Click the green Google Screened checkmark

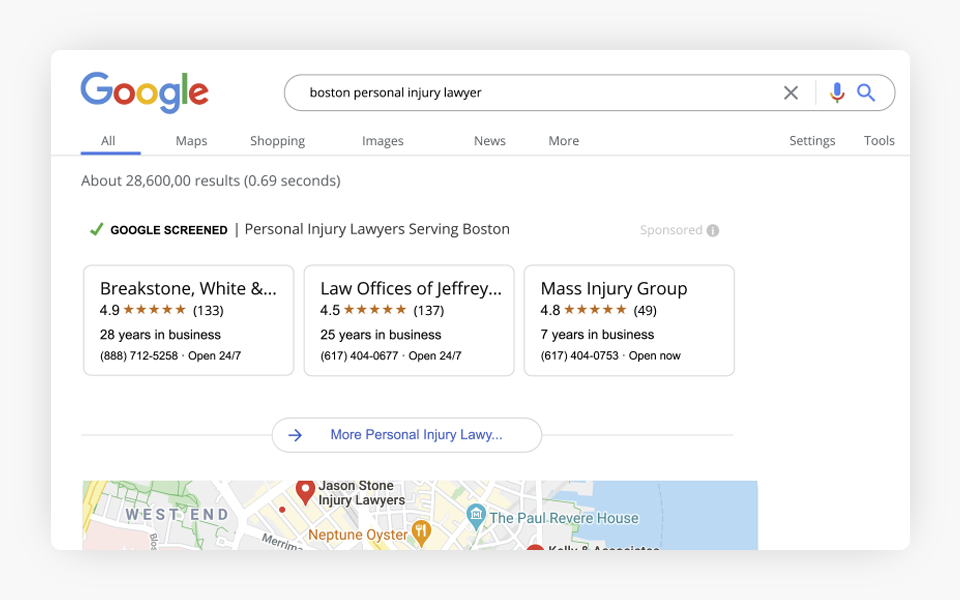tap(96, 229)
